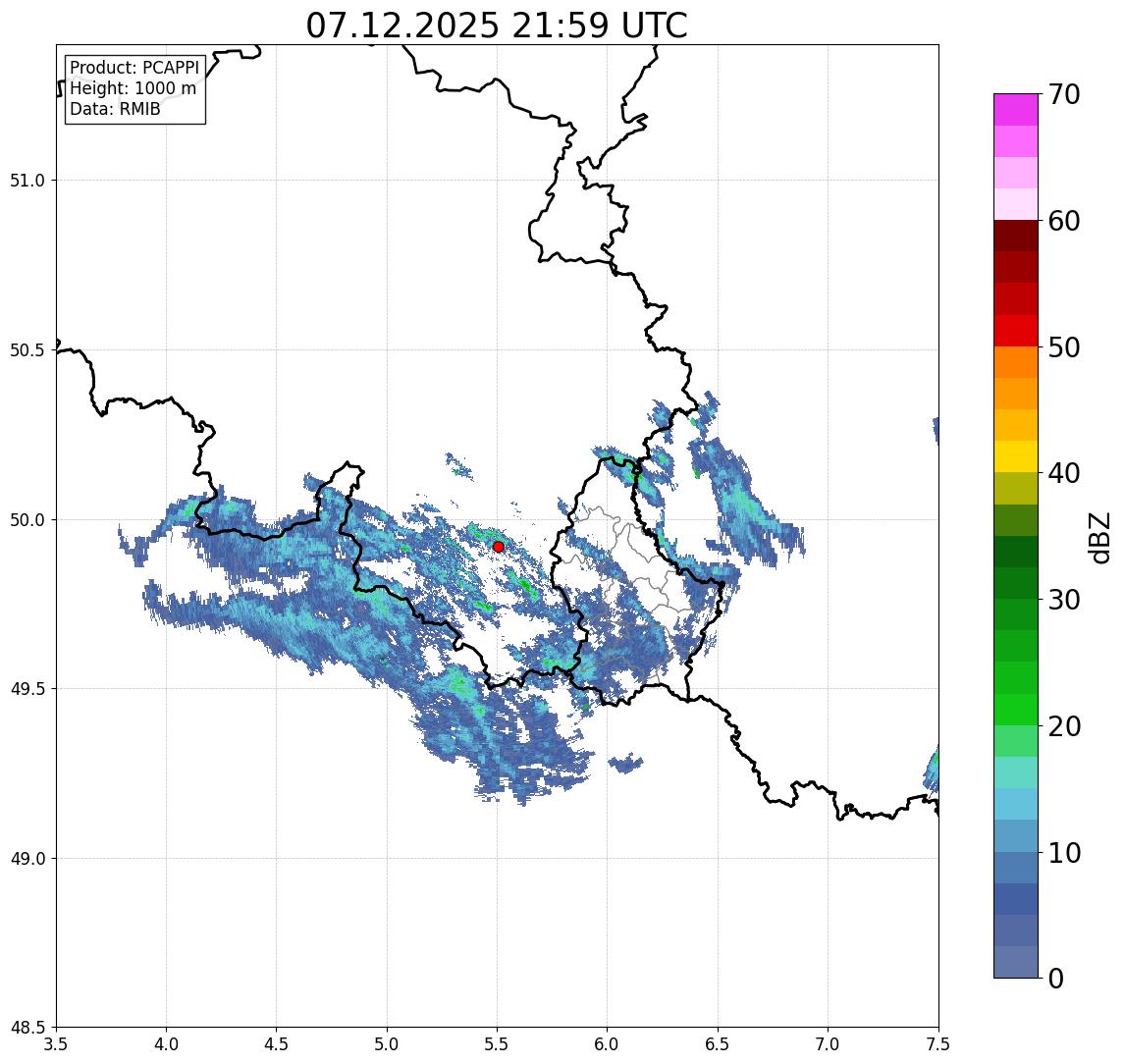Click the latitude tick label "48.5"

click(x=27, y=1028)
